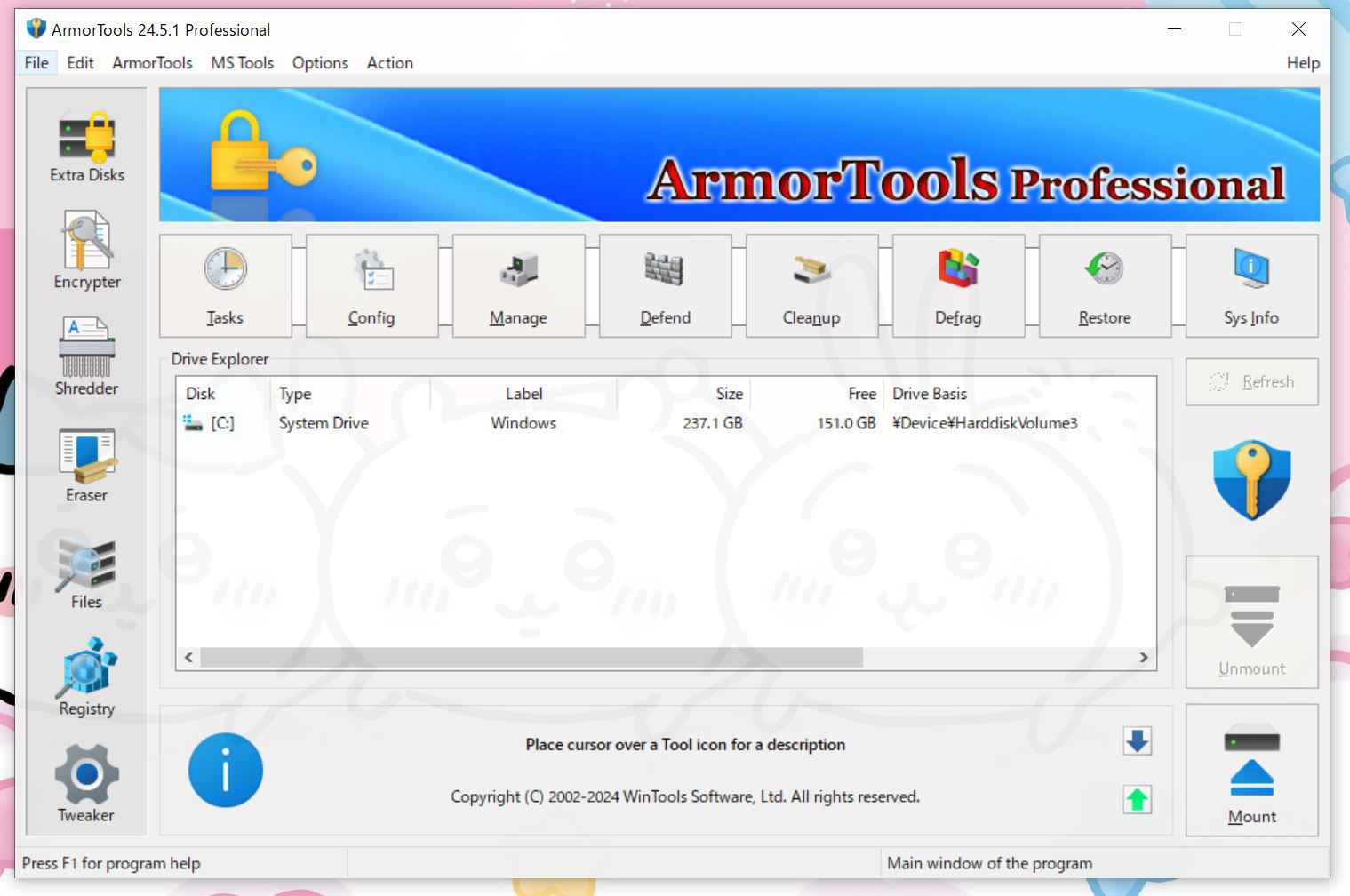Open the Help menu

(x=1303, y=63)
